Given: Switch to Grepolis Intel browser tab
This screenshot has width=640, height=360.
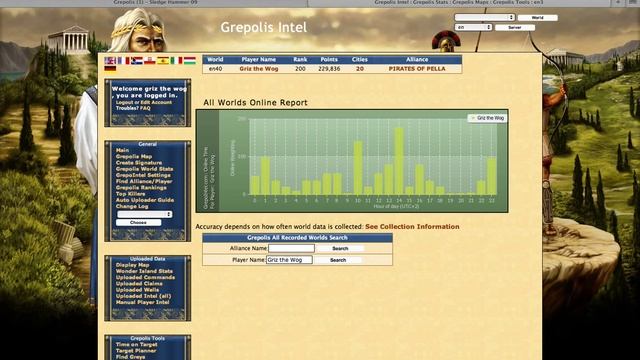Looking at the screenshot, I should point(459,2).
